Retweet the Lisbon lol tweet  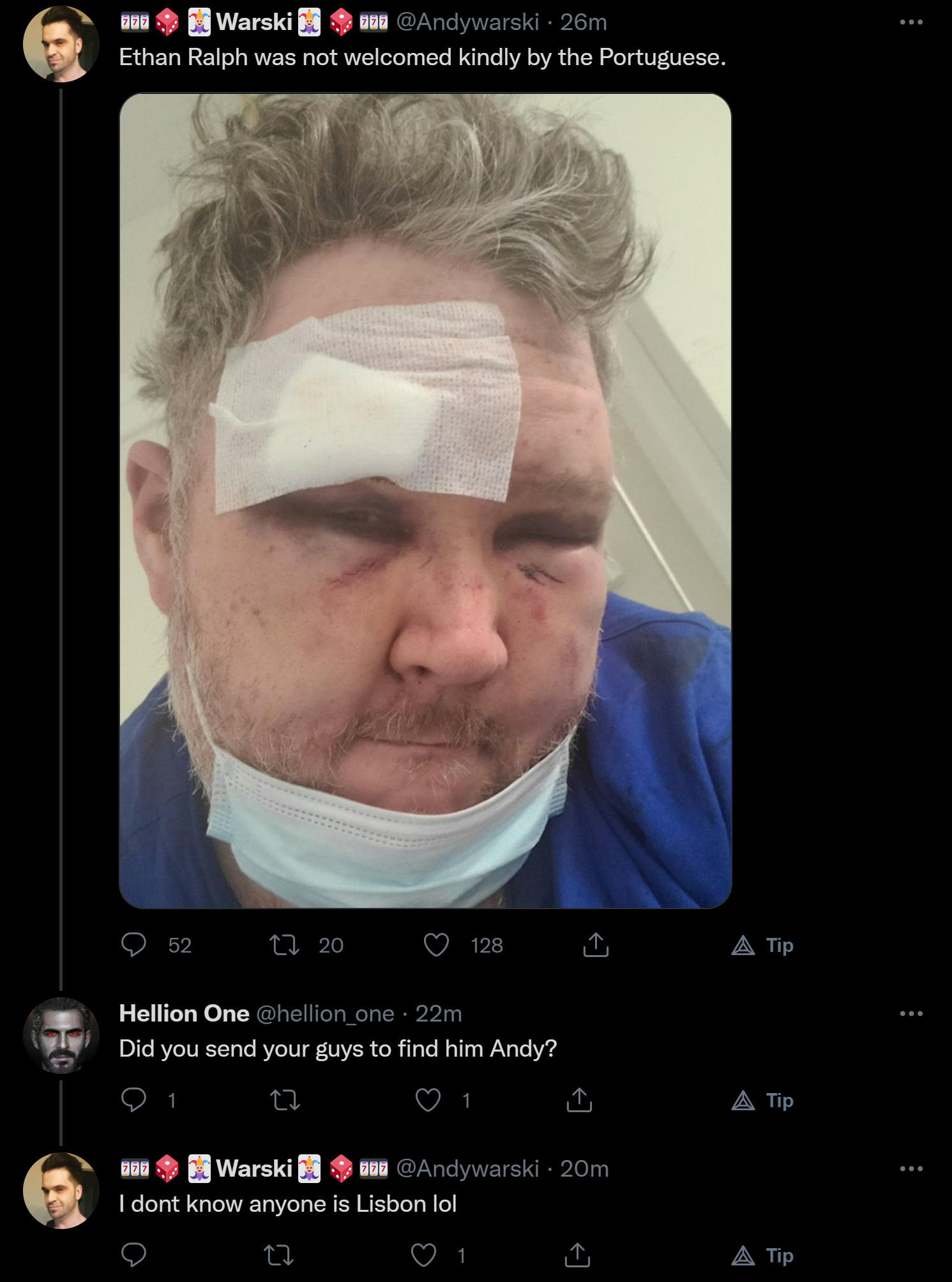pyautogui.click(x=279, y=1255)
